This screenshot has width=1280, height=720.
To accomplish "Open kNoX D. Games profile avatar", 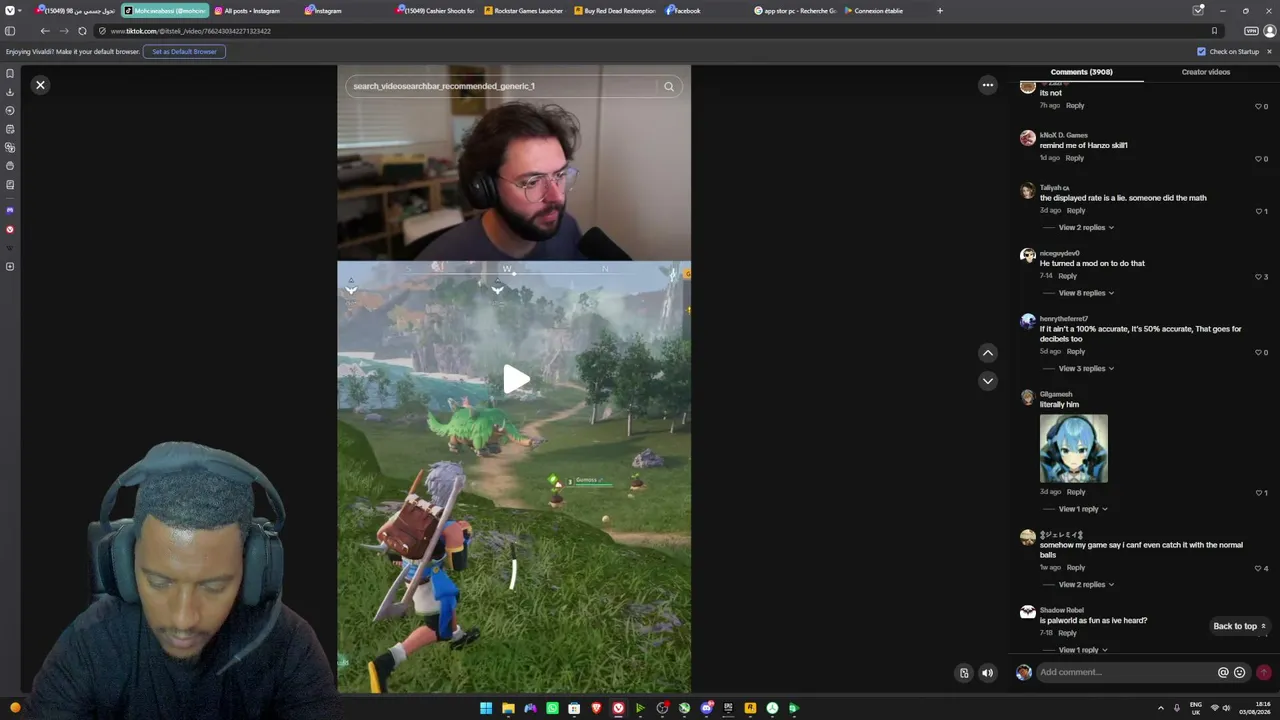I will 1027,138.
